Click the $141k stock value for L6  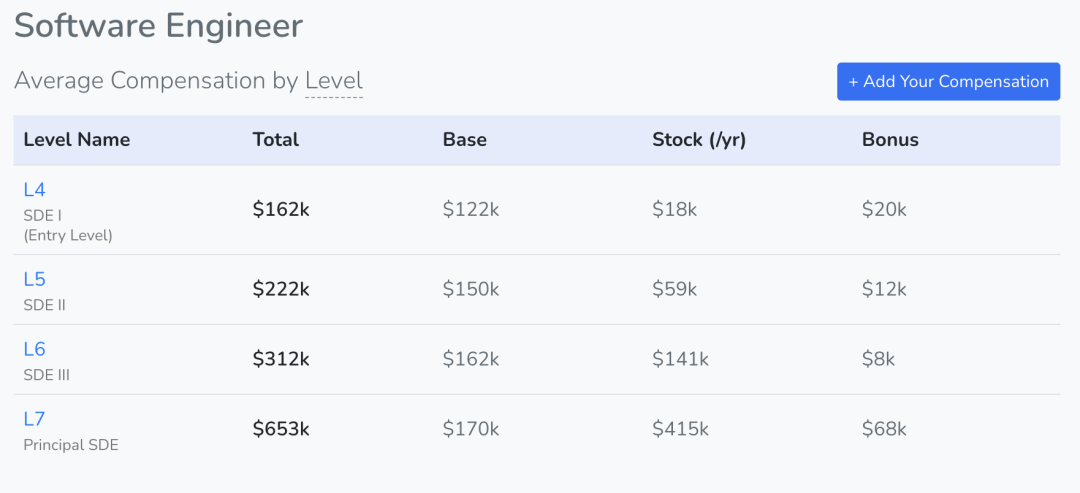point(681,359)
